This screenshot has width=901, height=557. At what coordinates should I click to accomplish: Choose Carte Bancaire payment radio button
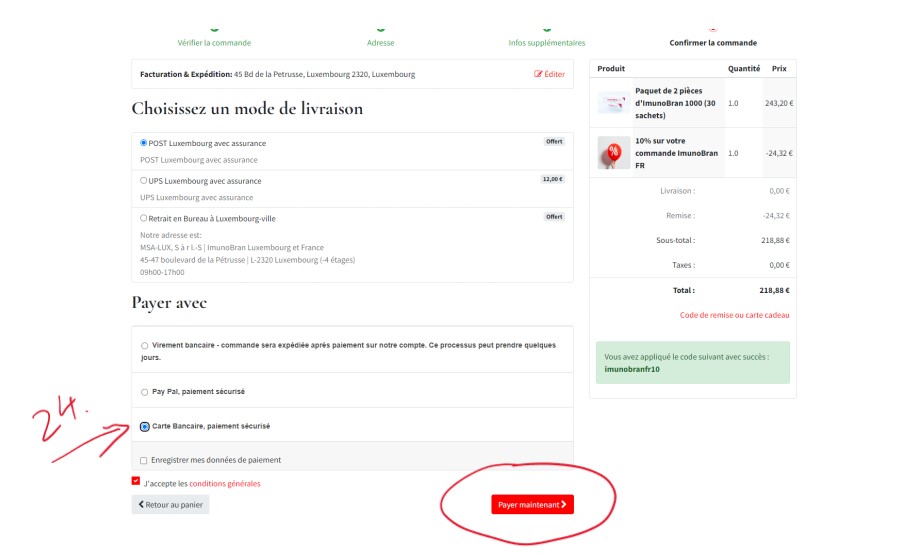coord(145,426)
